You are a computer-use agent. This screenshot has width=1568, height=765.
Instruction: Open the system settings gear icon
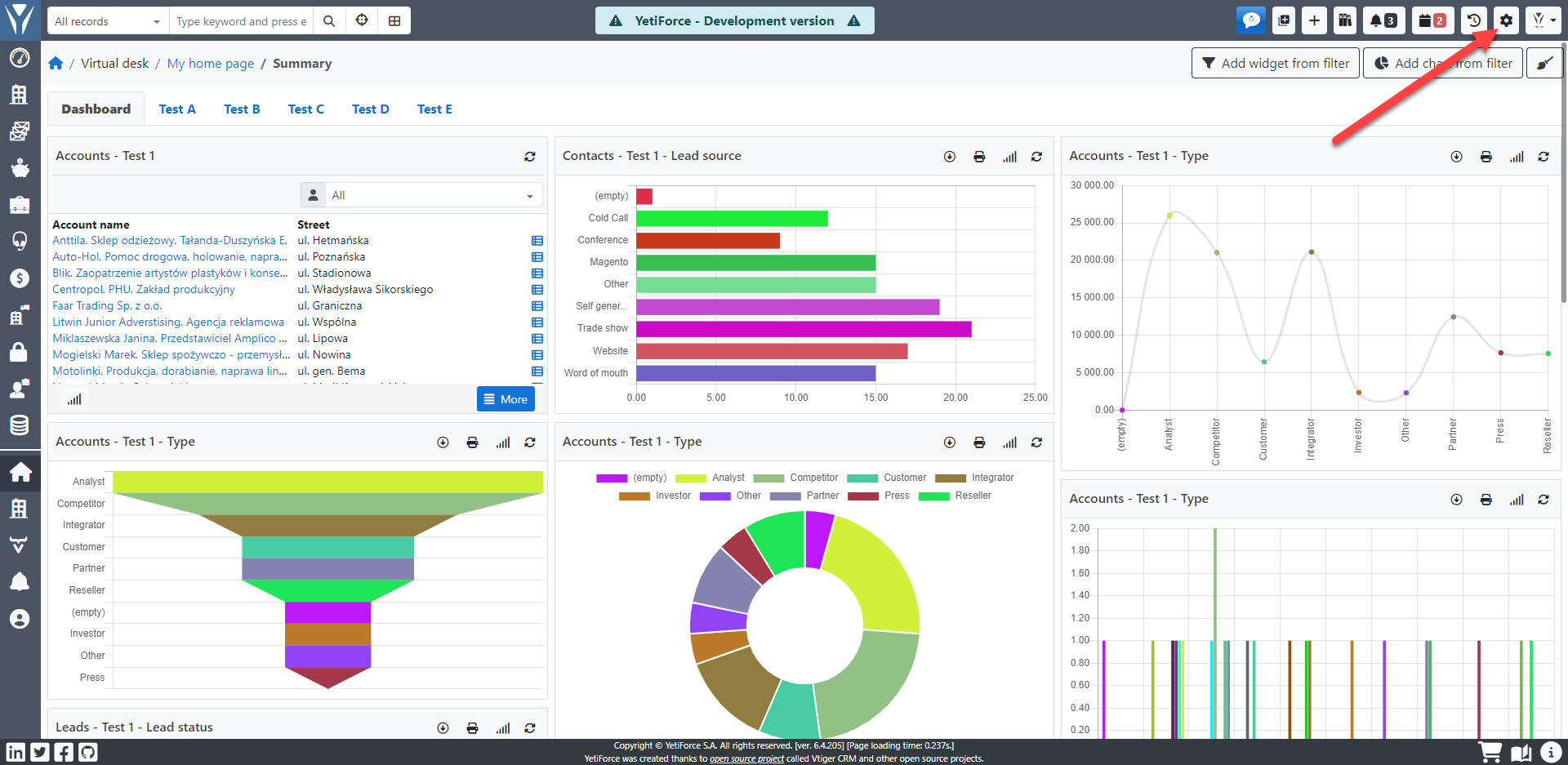[x=1507, y=20]
